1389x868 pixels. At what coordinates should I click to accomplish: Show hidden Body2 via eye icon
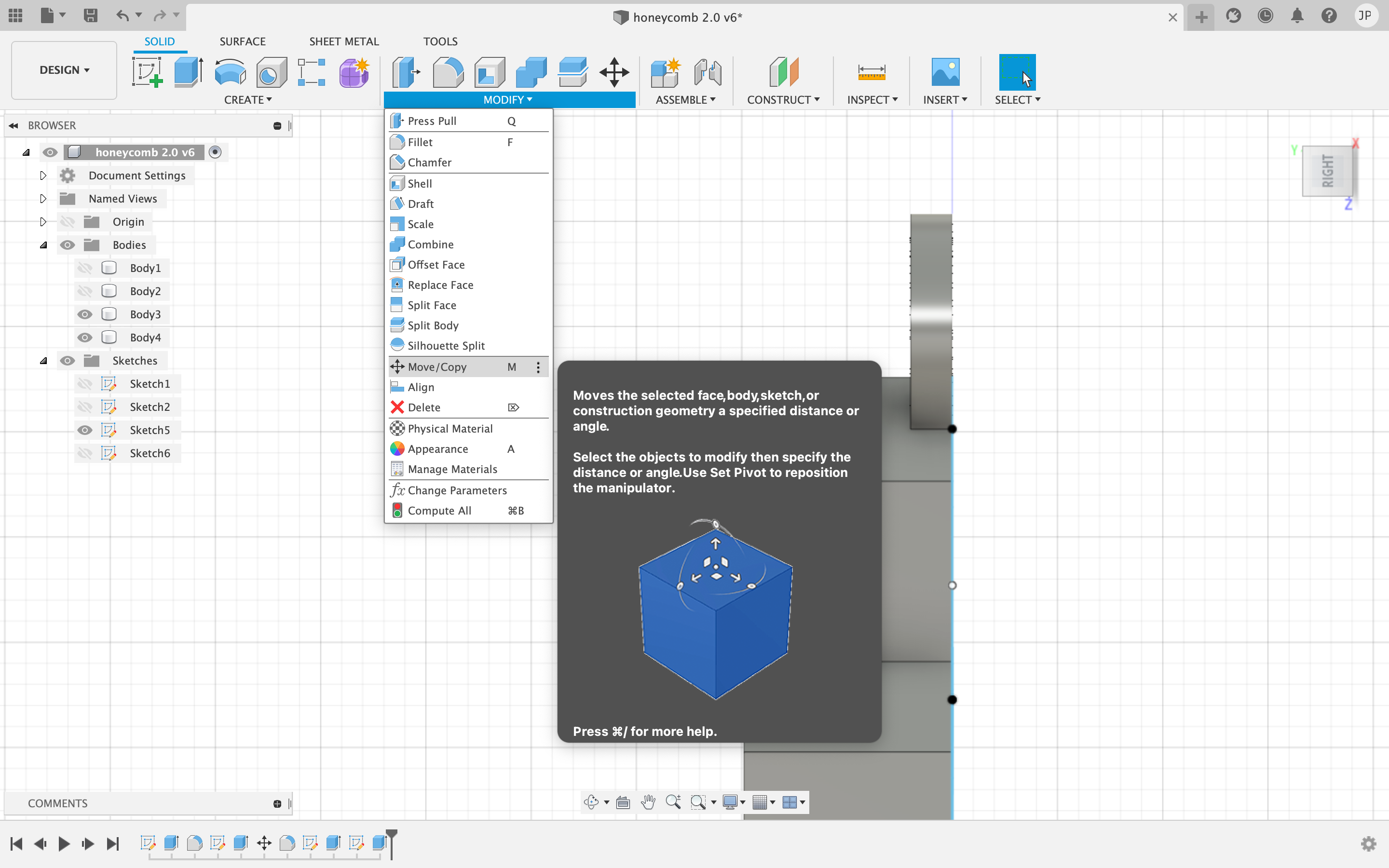[x=85, y=291]
